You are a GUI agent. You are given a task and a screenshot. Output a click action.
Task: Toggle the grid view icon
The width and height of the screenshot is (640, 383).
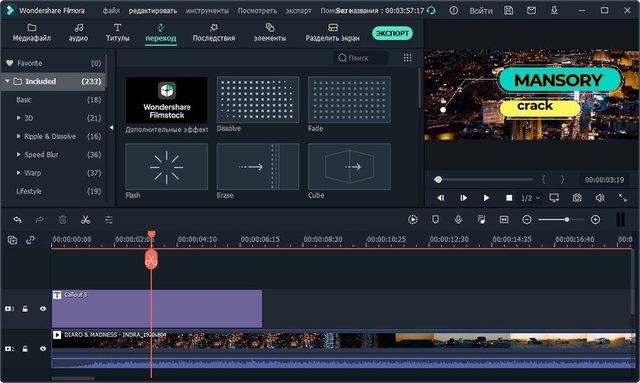[x=407, y=58]
